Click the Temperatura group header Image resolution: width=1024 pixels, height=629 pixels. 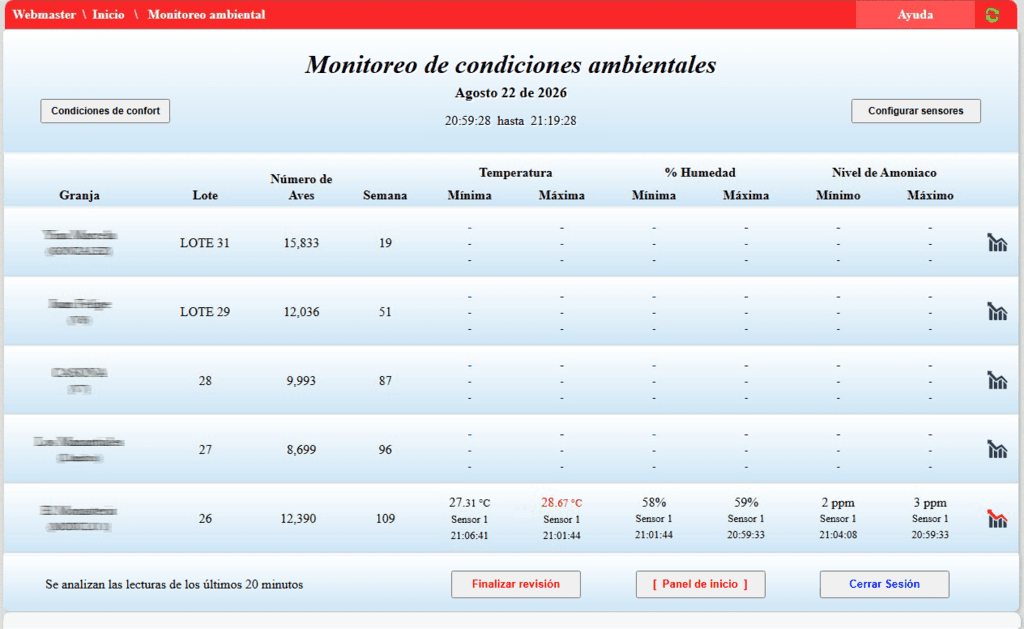(515, 172)
